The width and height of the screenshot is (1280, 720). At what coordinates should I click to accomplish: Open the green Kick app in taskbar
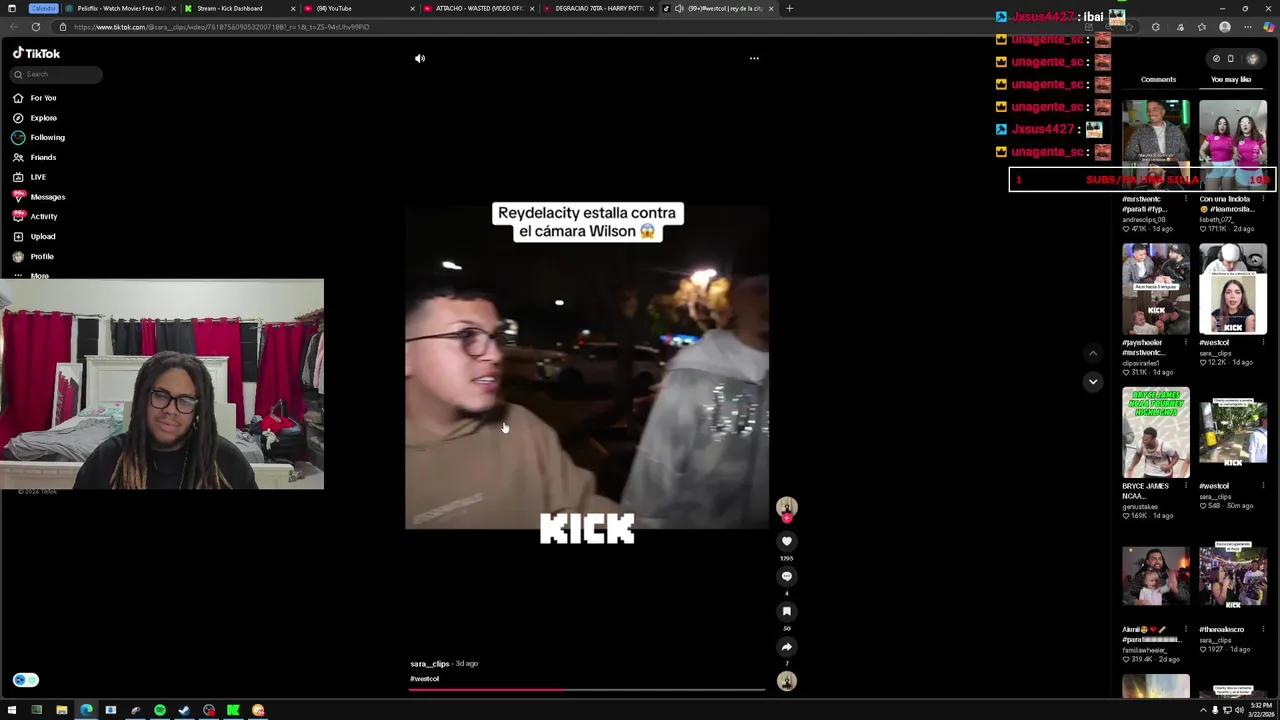233,710
